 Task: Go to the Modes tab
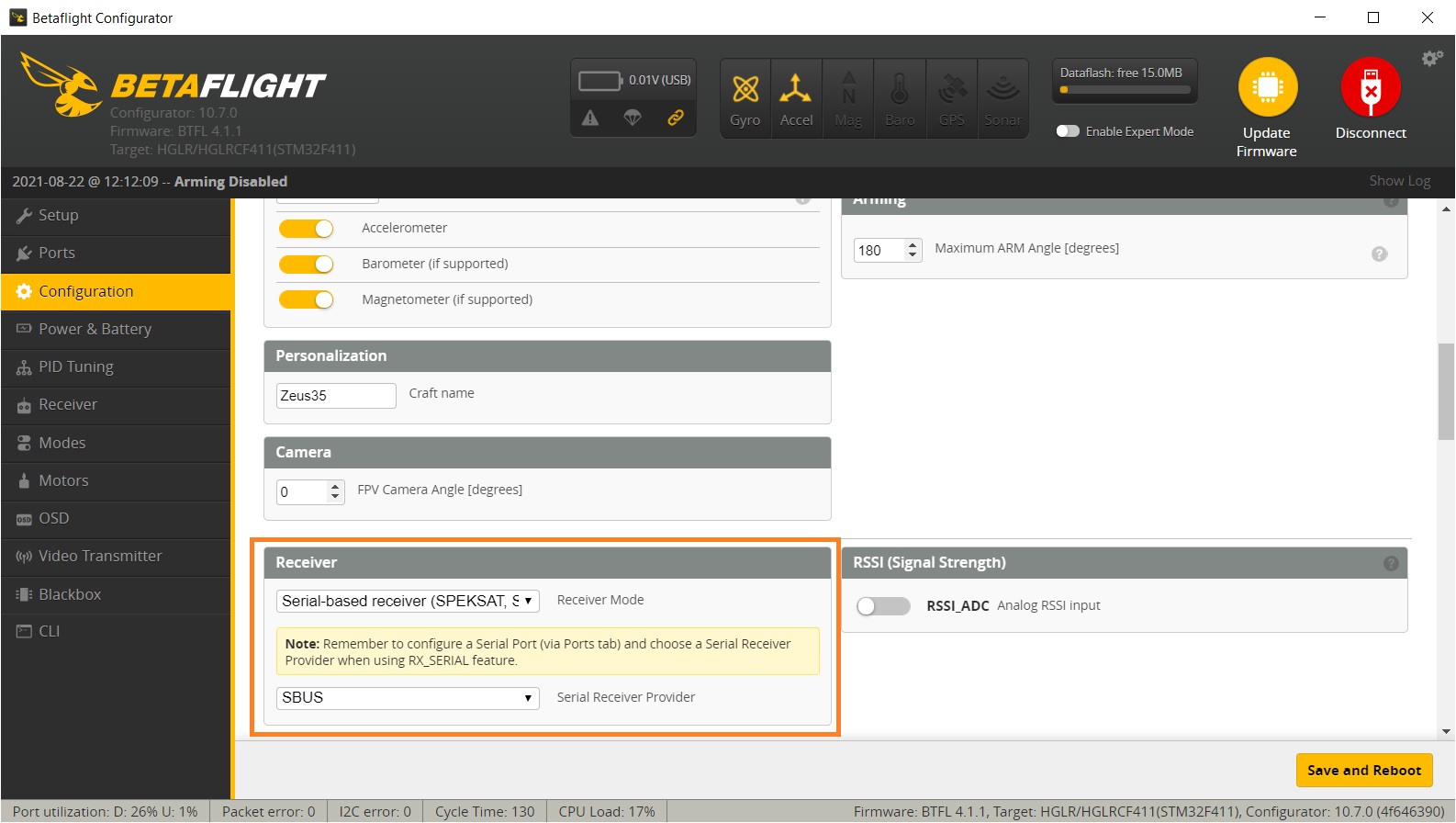[116, 444]
